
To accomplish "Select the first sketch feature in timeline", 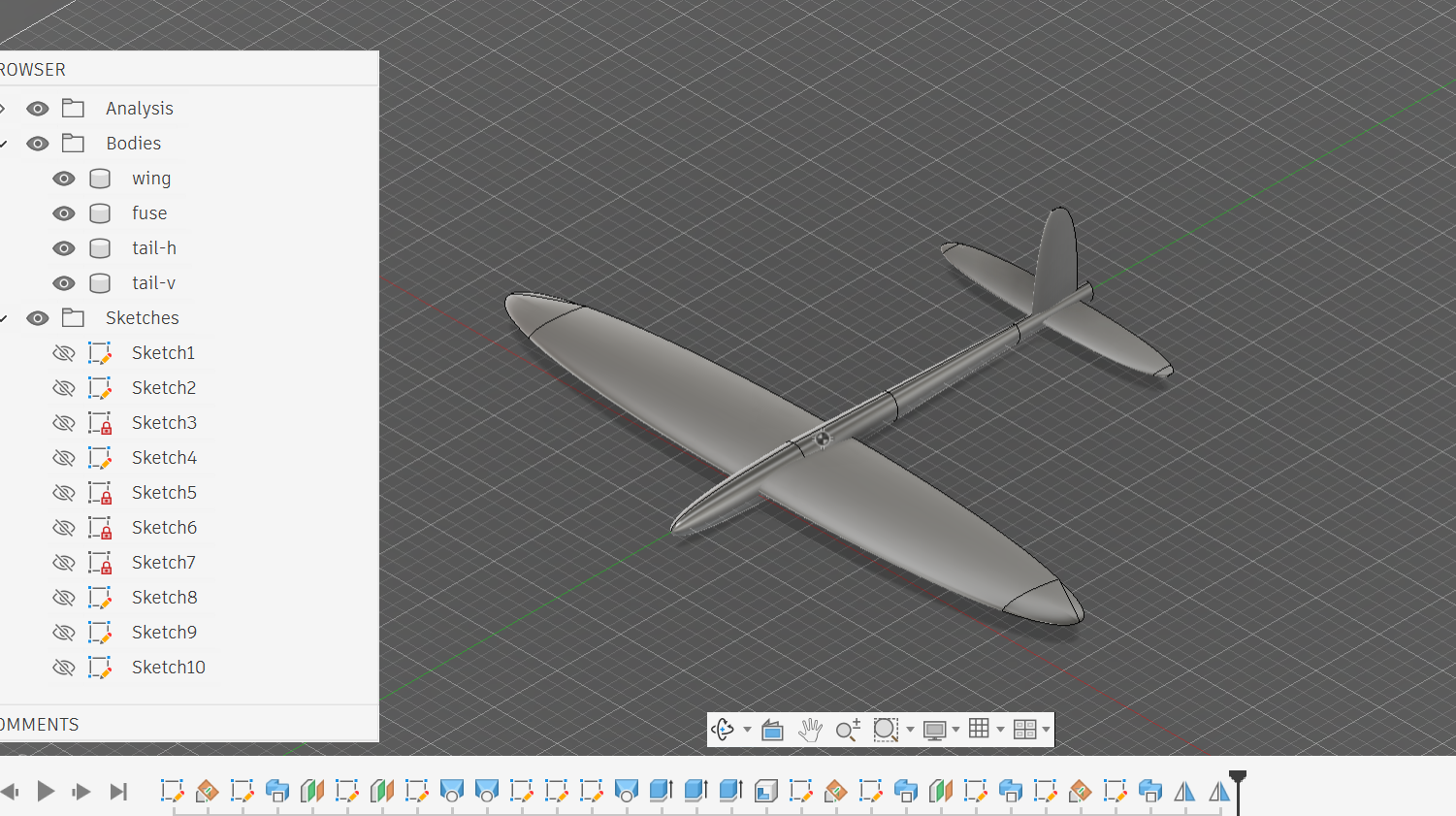I will click(x=173, y=791).
